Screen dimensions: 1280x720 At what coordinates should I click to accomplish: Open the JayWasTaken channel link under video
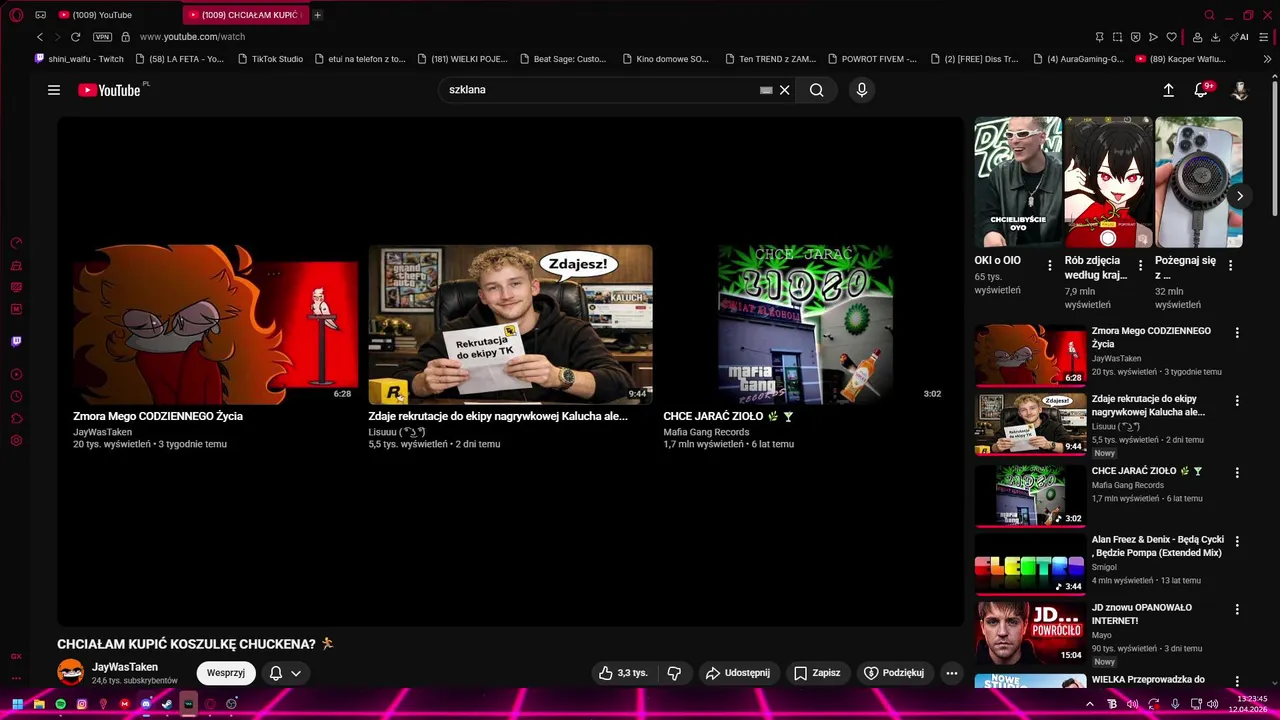click(125, 667)
